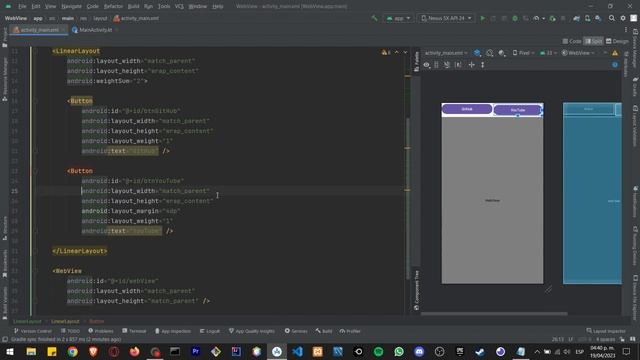Toggle autoconnect icon in design toolbar
Image resolution: width=640 pixels, height=360 pixels.
coord(436,65)
